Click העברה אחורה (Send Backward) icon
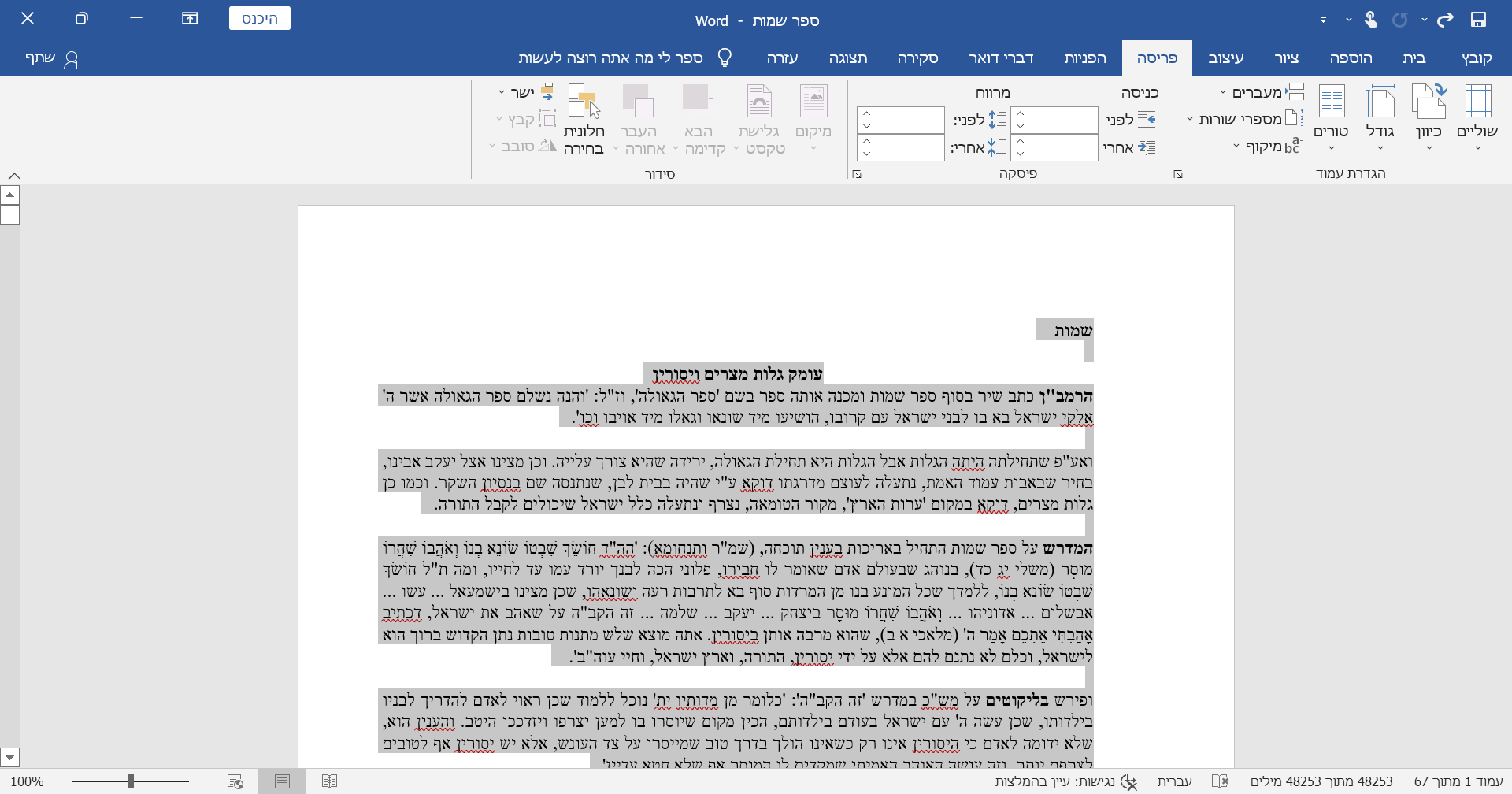 coord(638,118)
